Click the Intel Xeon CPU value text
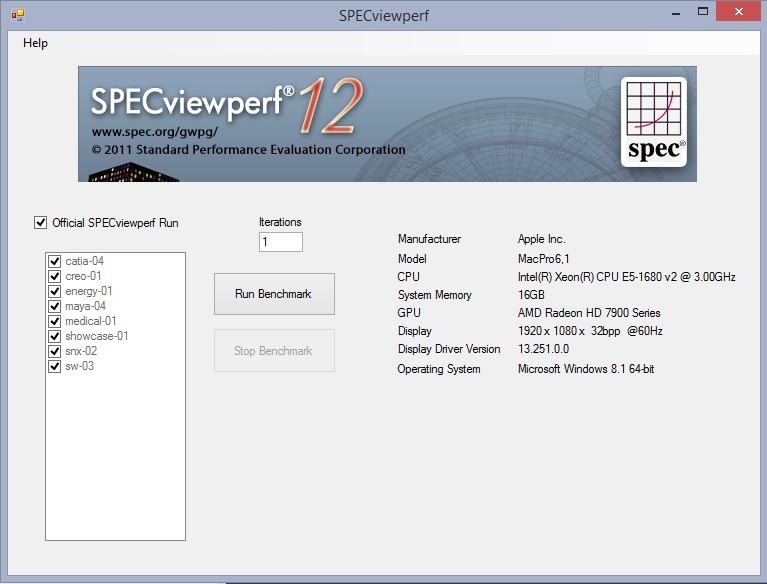The image size is (767, 584). coord(627,277)
